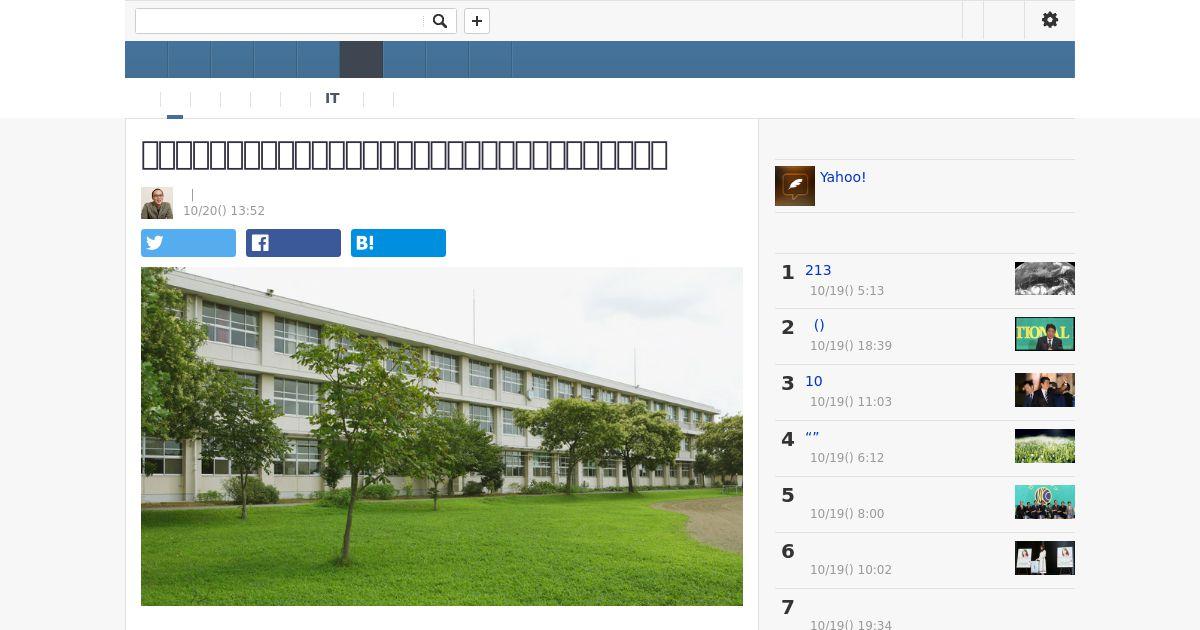Click thumbnail of ranking item 5
Screen dimensions: 1200x630
1045,502
